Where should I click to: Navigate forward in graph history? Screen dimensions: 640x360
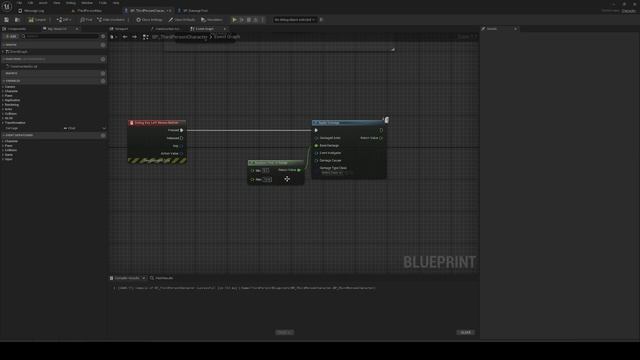[x=134, y=37]
